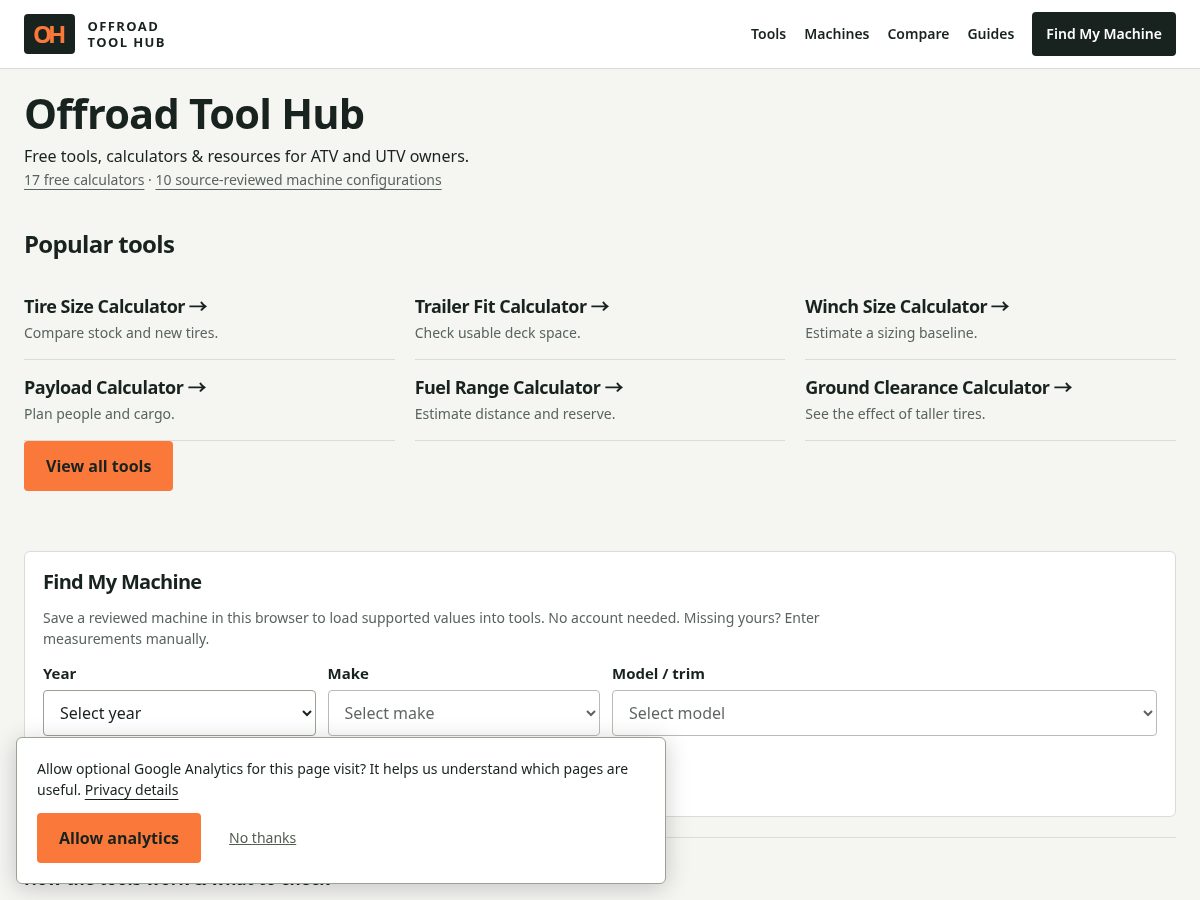
Task: Open the Winch Size Calculator
Action: (x=907, y=306)
